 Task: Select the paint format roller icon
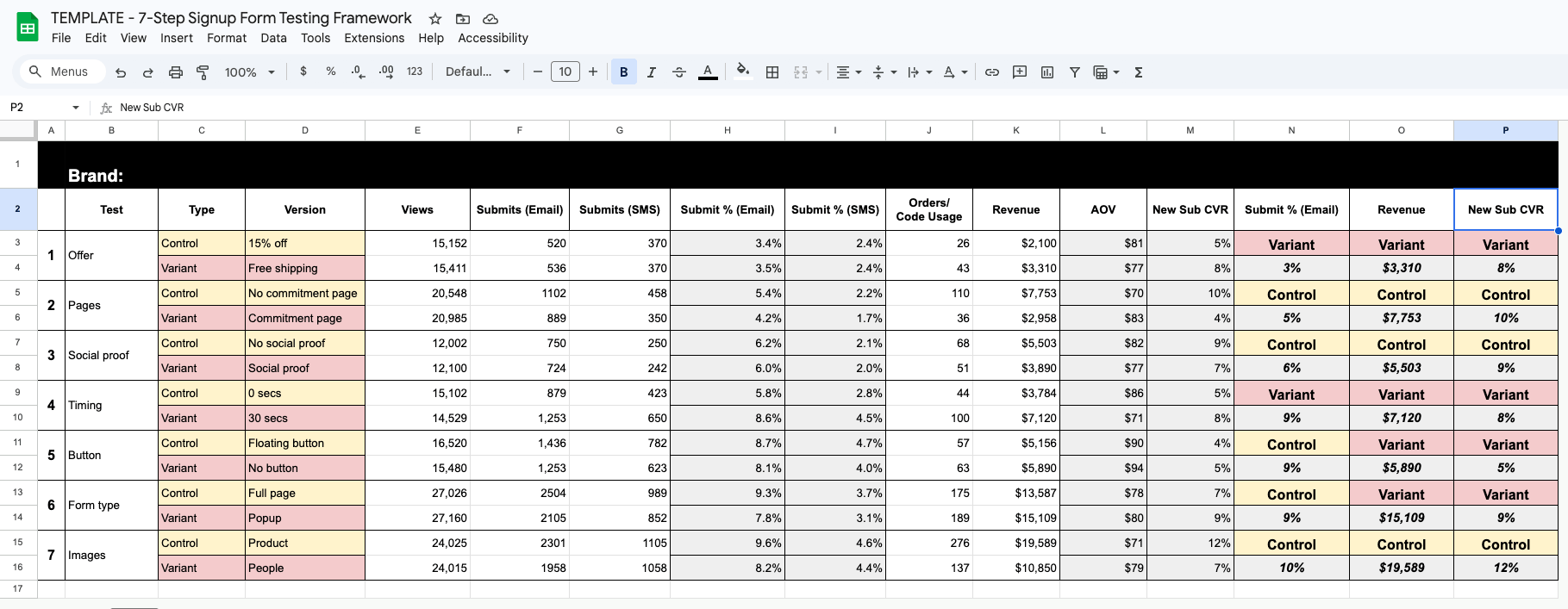[203, 72]
